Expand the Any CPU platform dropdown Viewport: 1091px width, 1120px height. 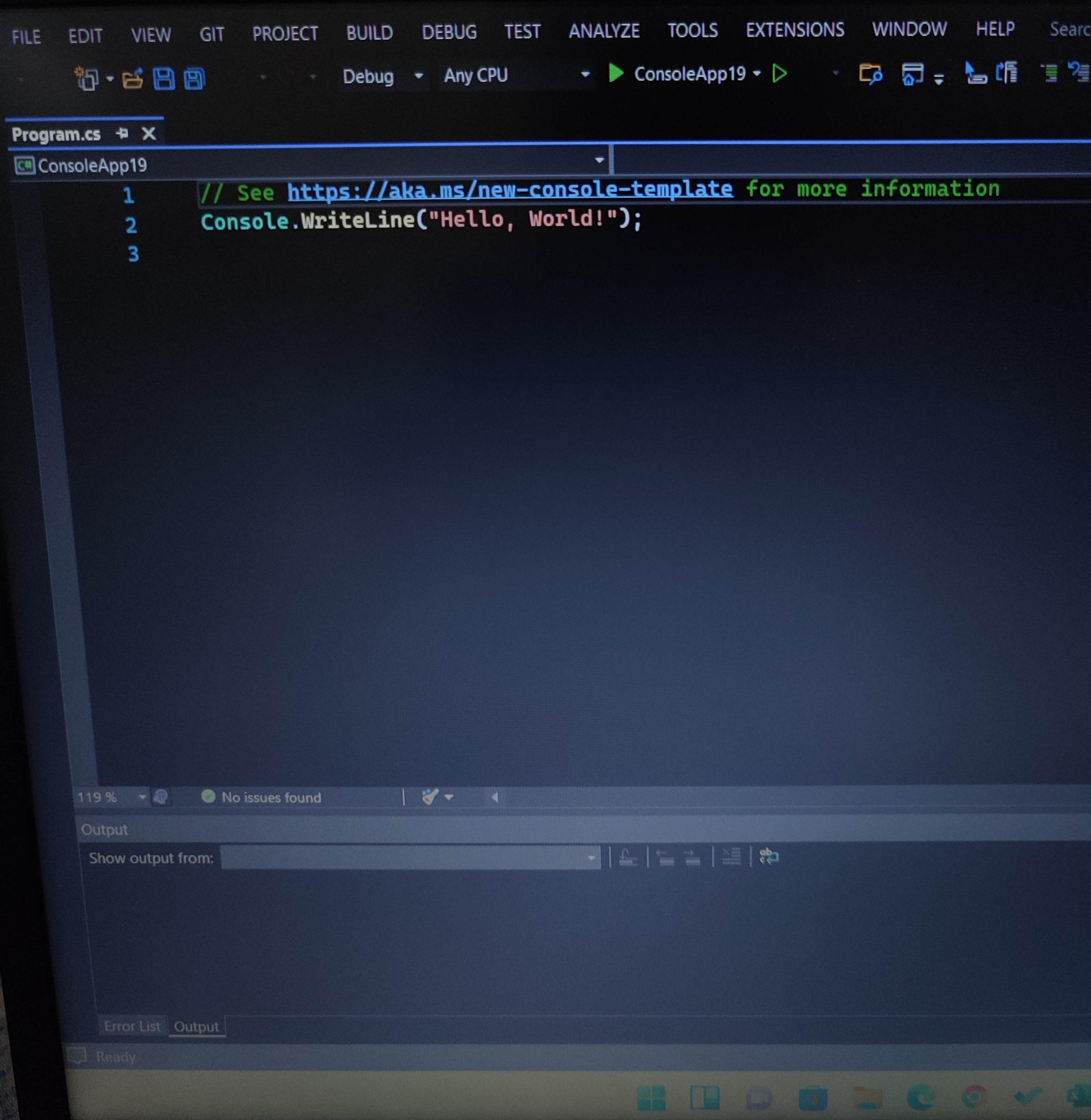[x=585, y=74]
